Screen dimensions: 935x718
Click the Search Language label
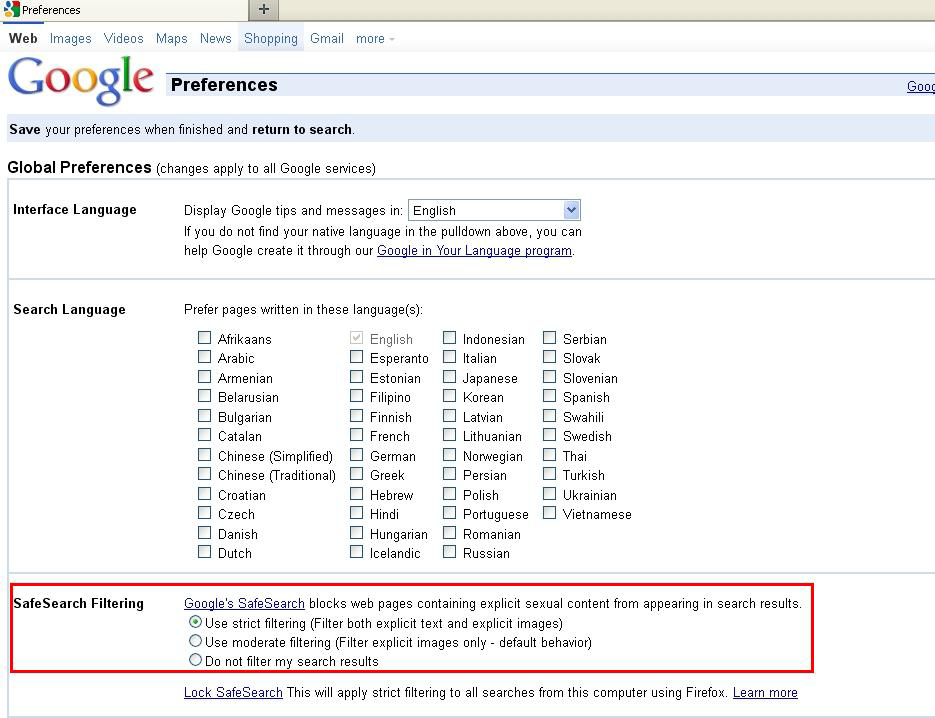(x=69, y=310)
